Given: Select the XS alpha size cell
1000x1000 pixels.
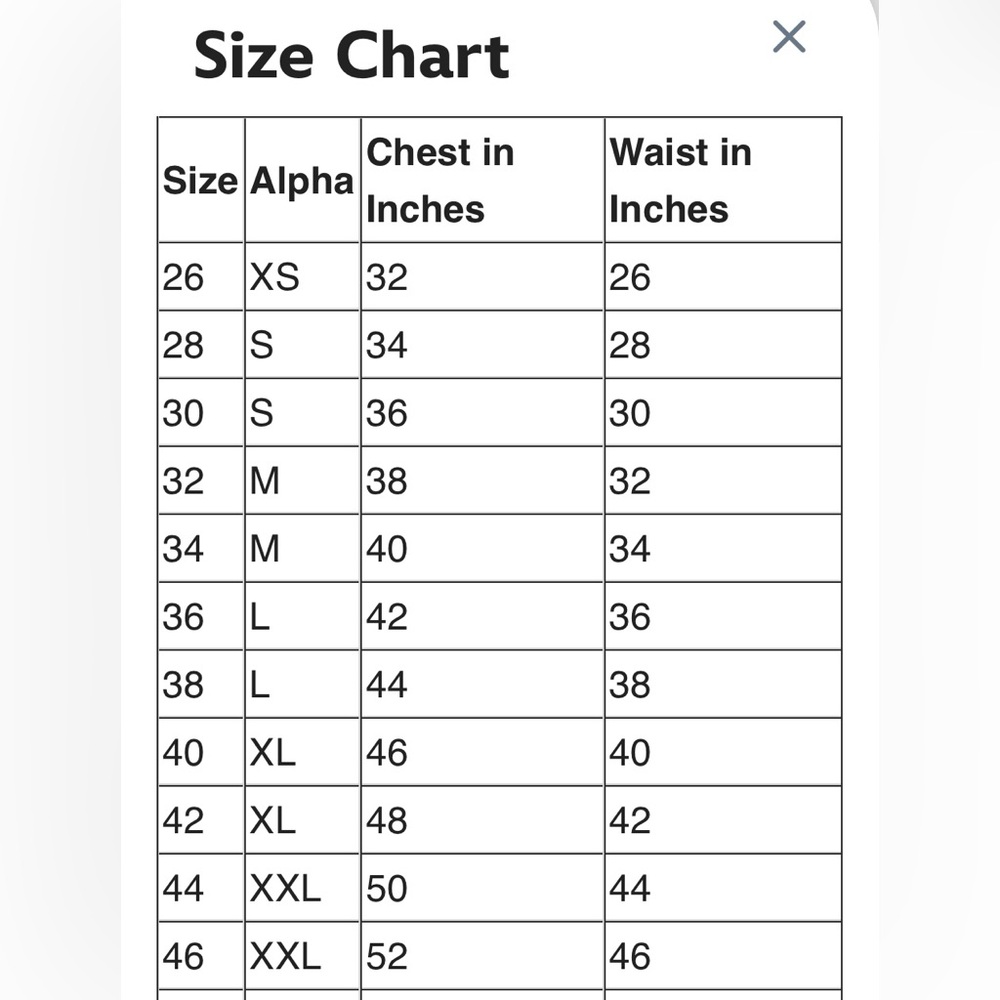Looking at the screenshot, I should (x=302, y=277).
